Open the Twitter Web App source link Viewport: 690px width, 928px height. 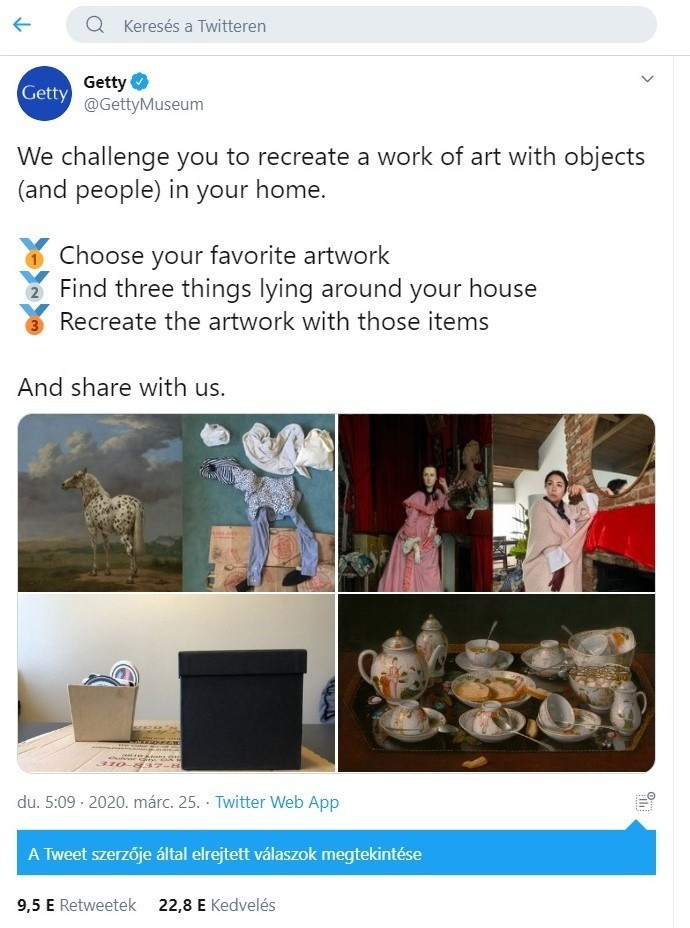(277, 802)
